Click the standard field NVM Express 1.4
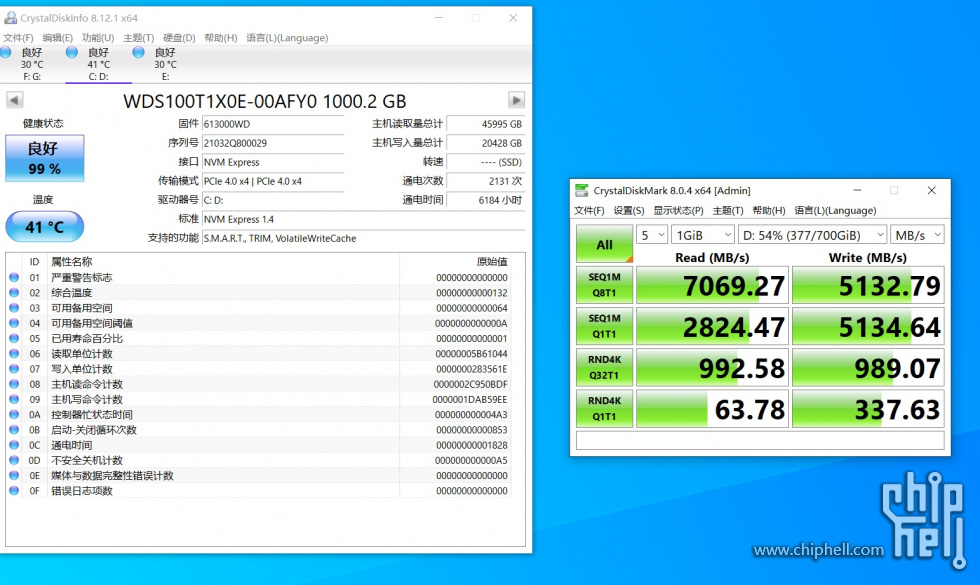Viewport: 980px width, 585px height. (x=364, y=219)
